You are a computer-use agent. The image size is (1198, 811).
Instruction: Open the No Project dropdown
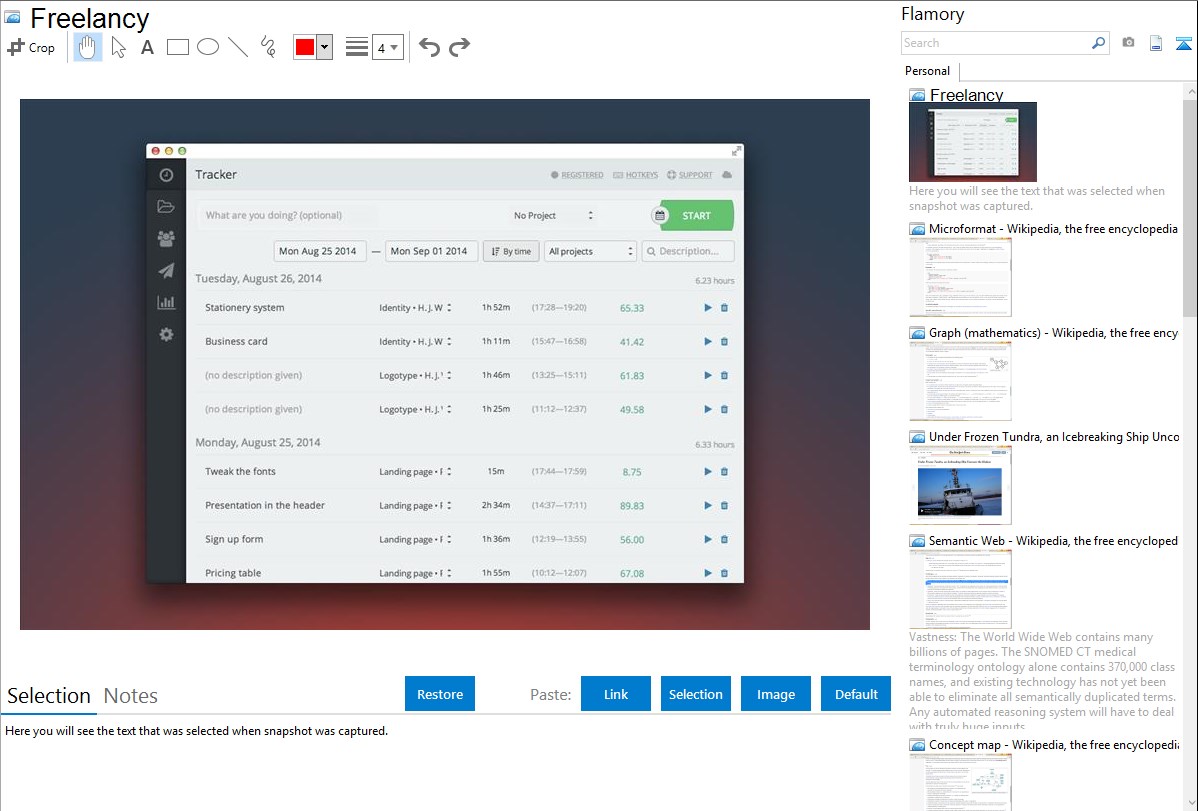(553, 216)
